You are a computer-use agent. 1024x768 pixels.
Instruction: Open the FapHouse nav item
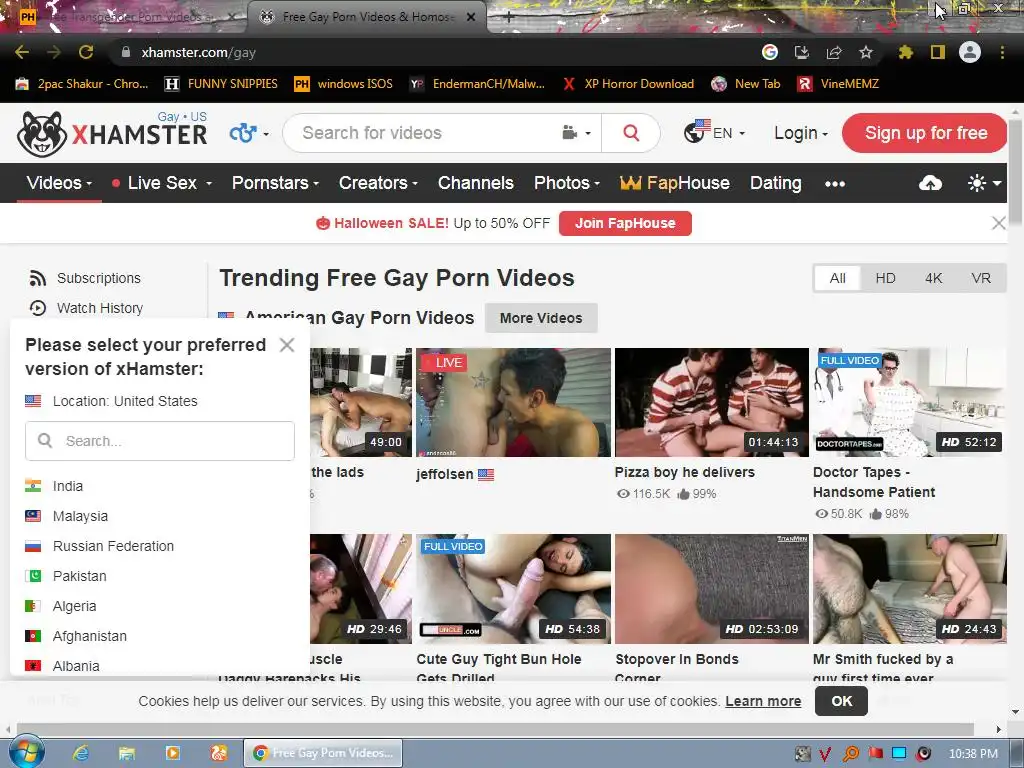[675, 183]
